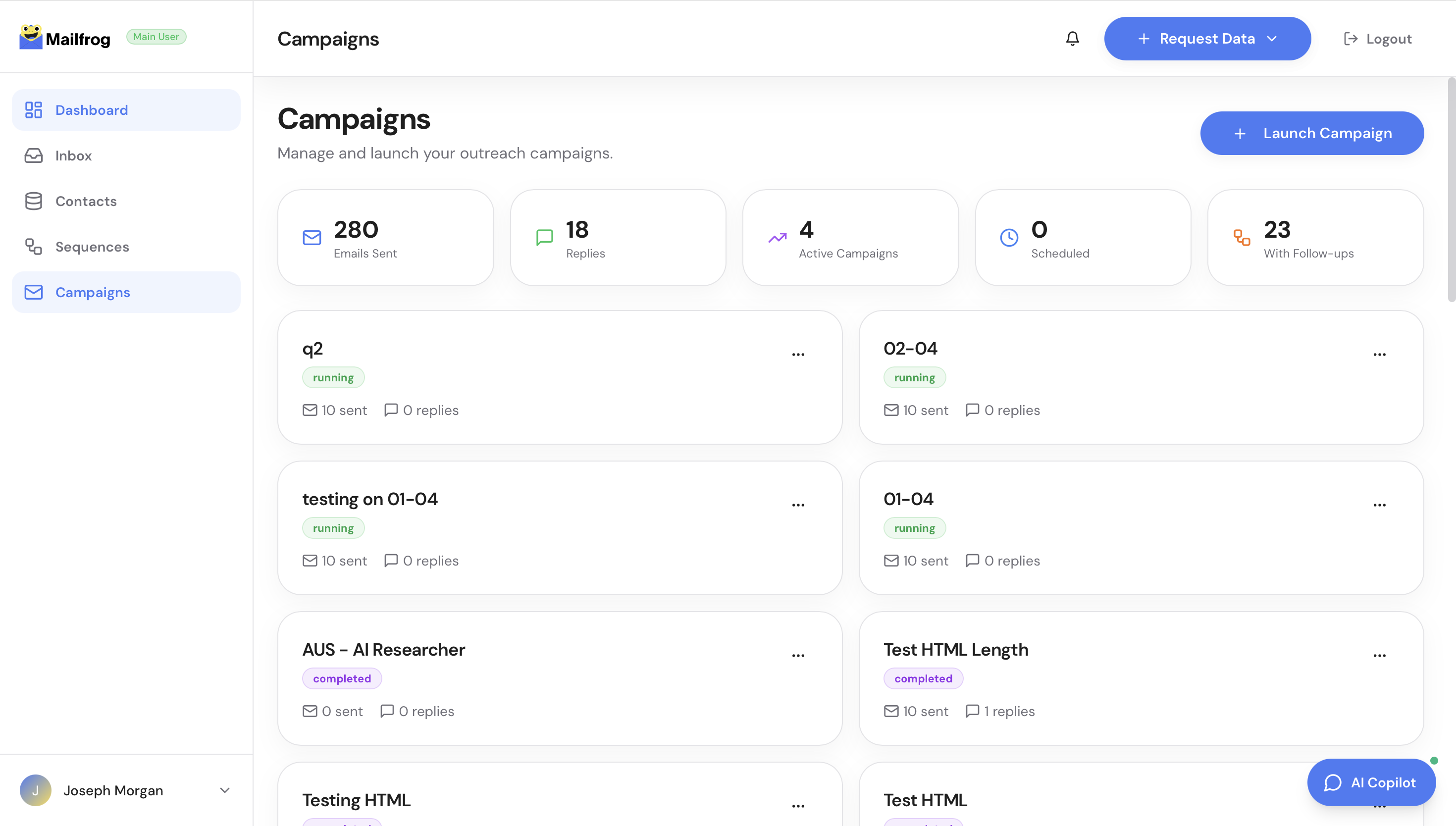
Task: Open options menu for AUS - AI Researcher
Action: 798,655
